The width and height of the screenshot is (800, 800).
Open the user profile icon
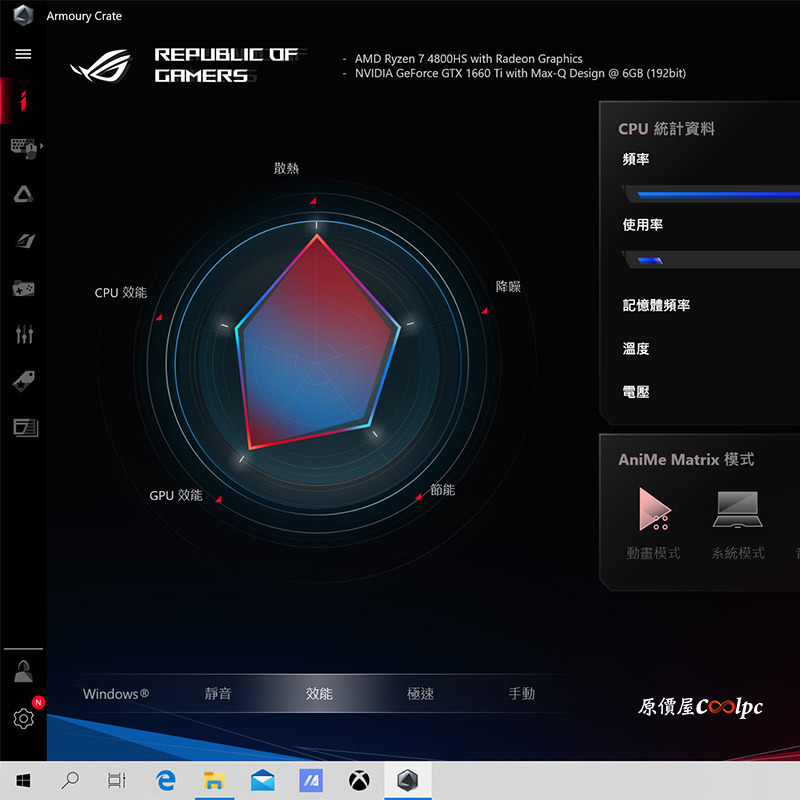pos(23,671)
